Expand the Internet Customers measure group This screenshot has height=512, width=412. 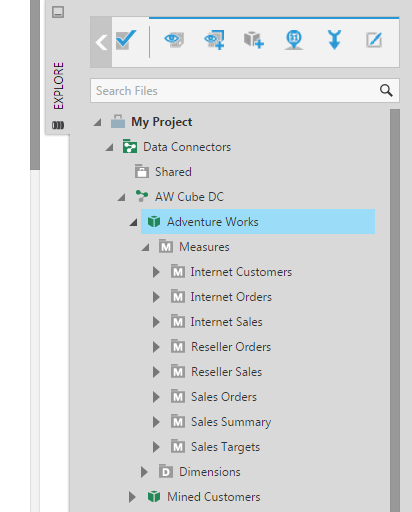pos(156,272)
